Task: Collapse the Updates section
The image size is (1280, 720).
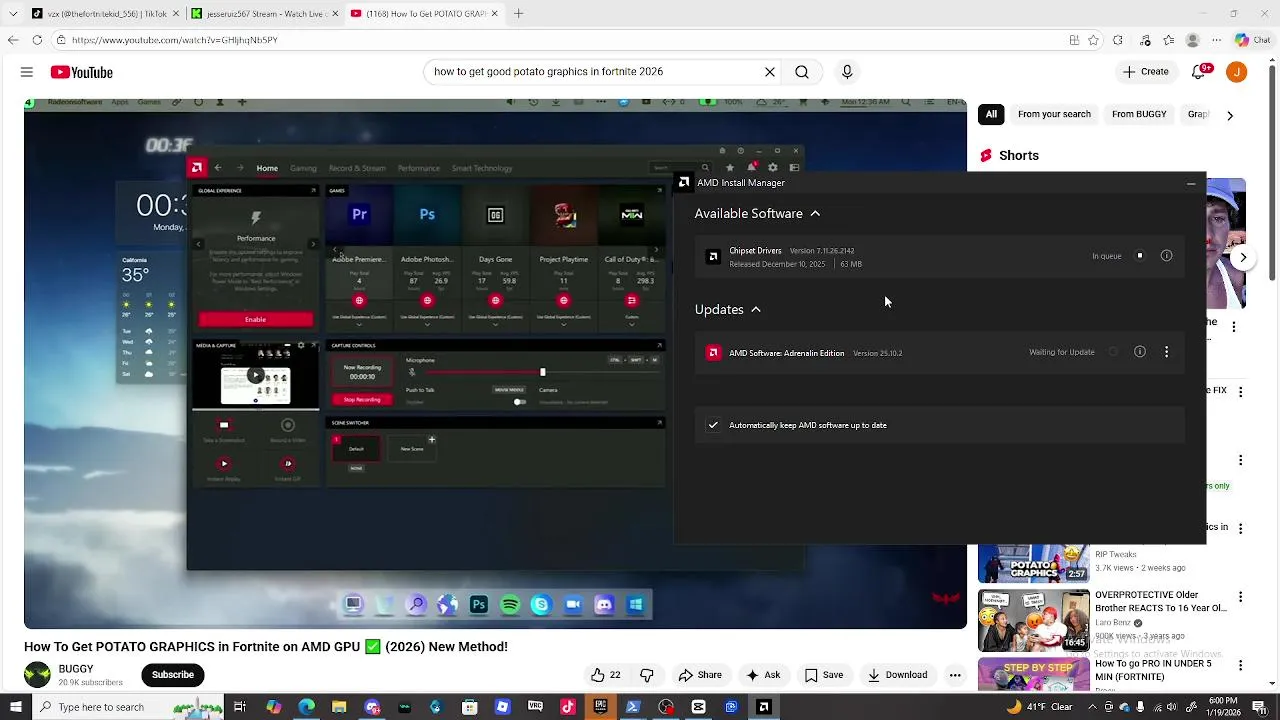Action: point(756,309)
